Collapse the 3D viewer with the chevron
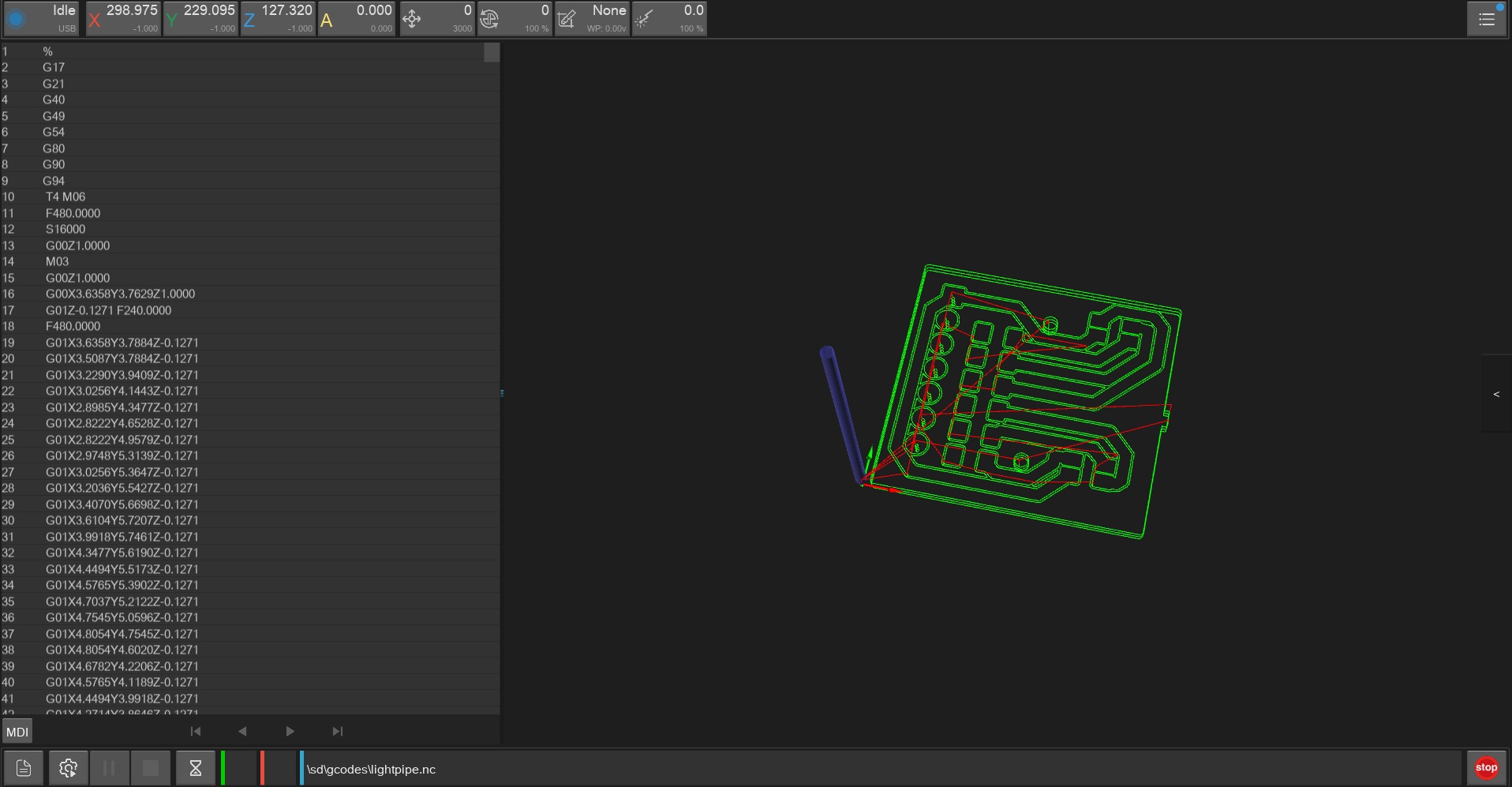Viewport: 1512px width, 787px height. pyautogui.click(x=1496, y=394)
